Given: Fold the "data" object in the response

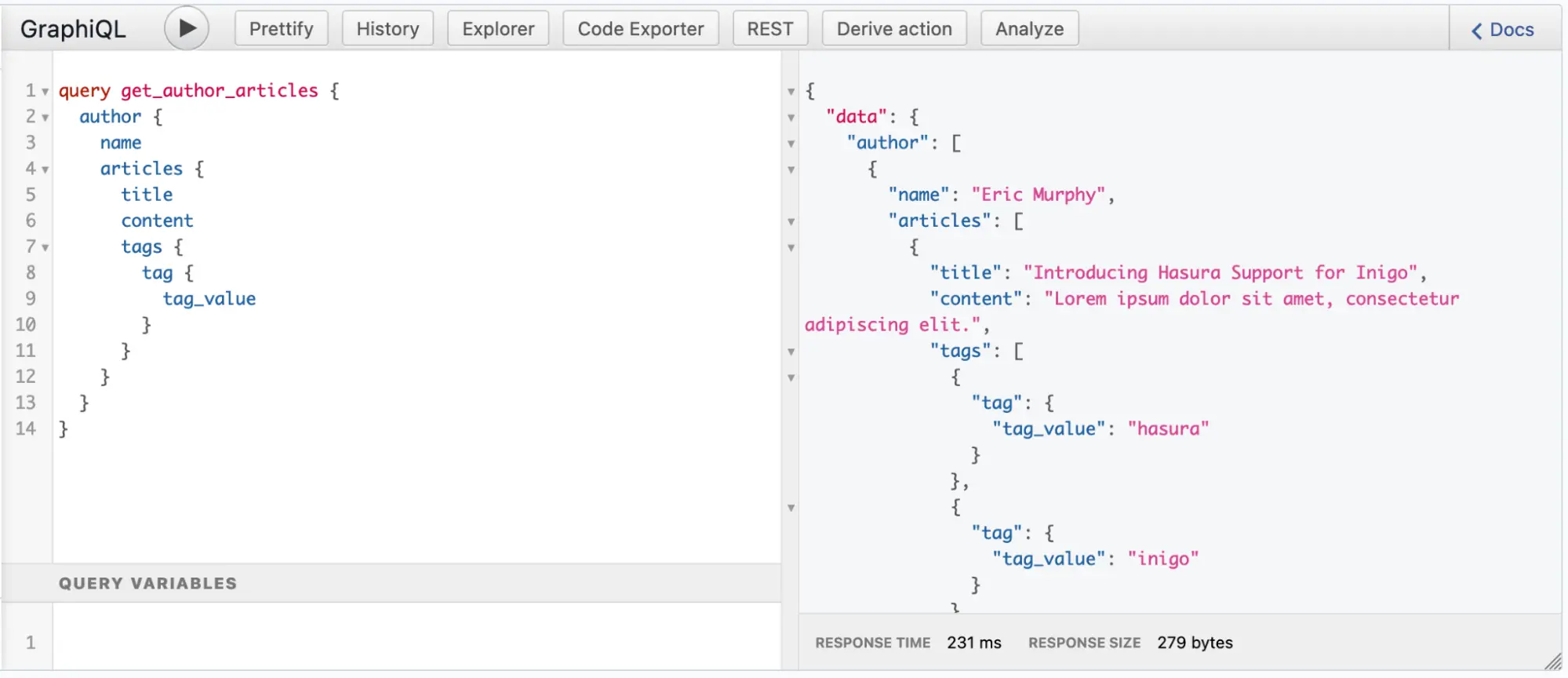Looking at the screenshot, I should coord(791,118).
